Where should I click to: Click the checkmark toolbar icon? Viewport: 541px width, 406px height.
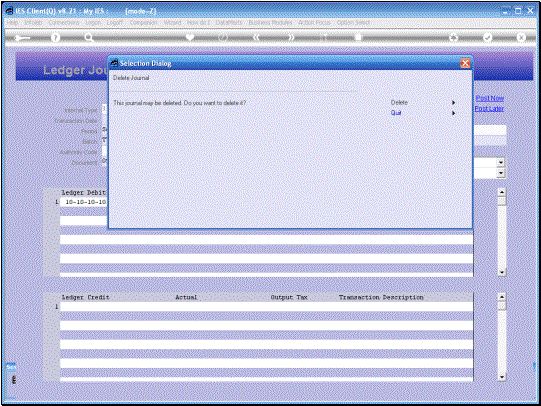[487, 37]
